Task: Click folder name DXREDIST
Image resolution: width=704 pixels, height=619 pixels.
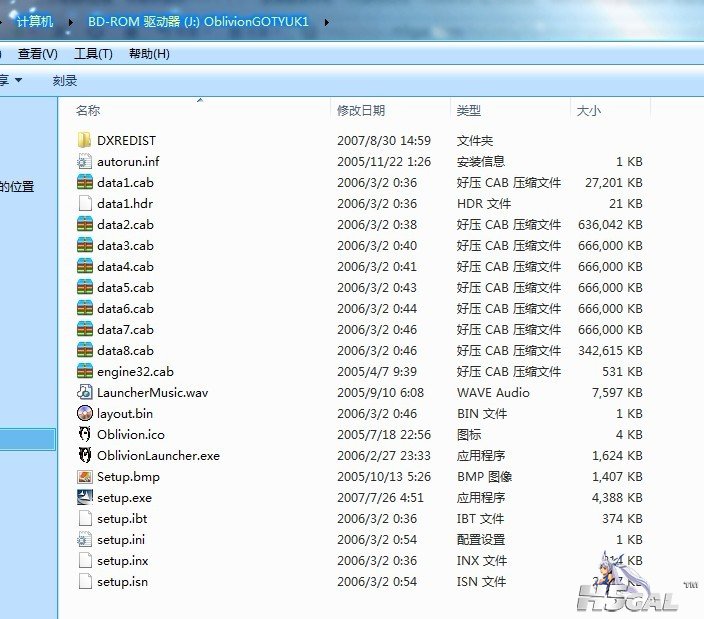Action: tap(127, 140)
